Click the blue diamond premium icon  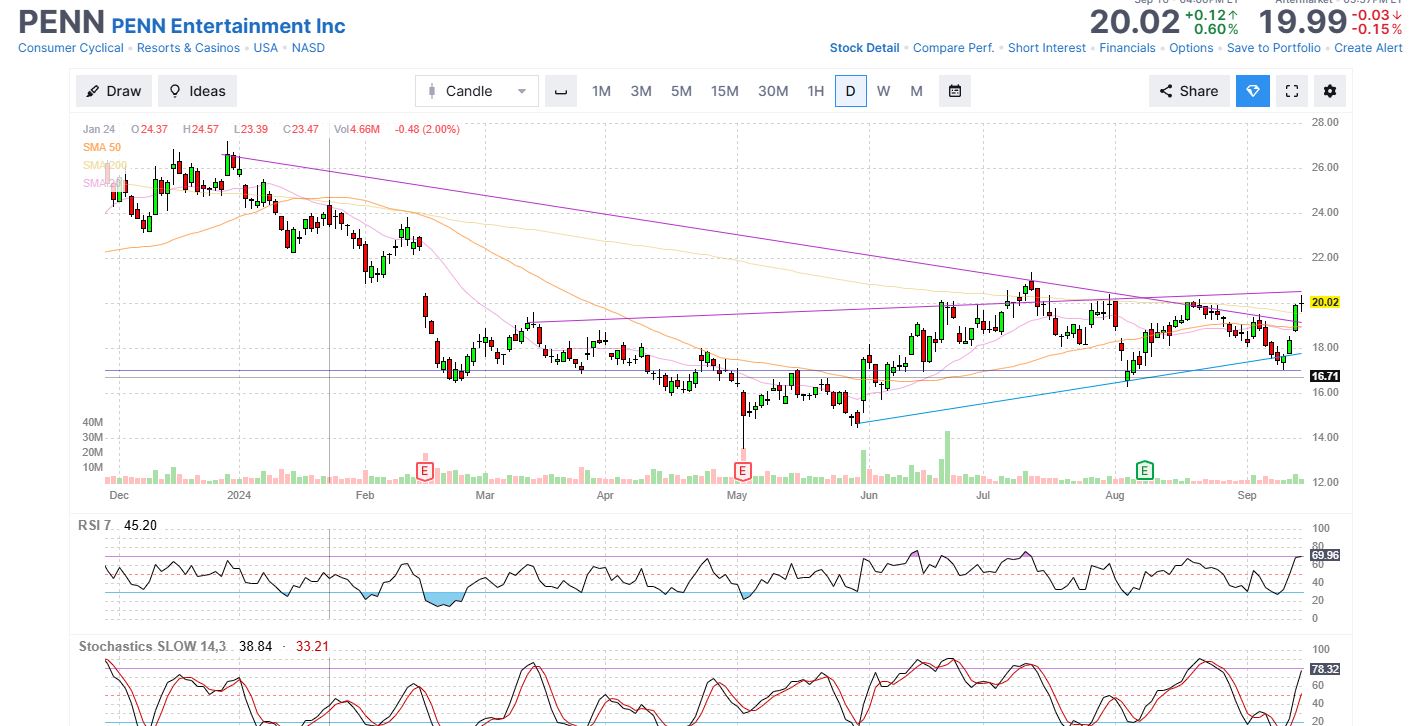1252,91
